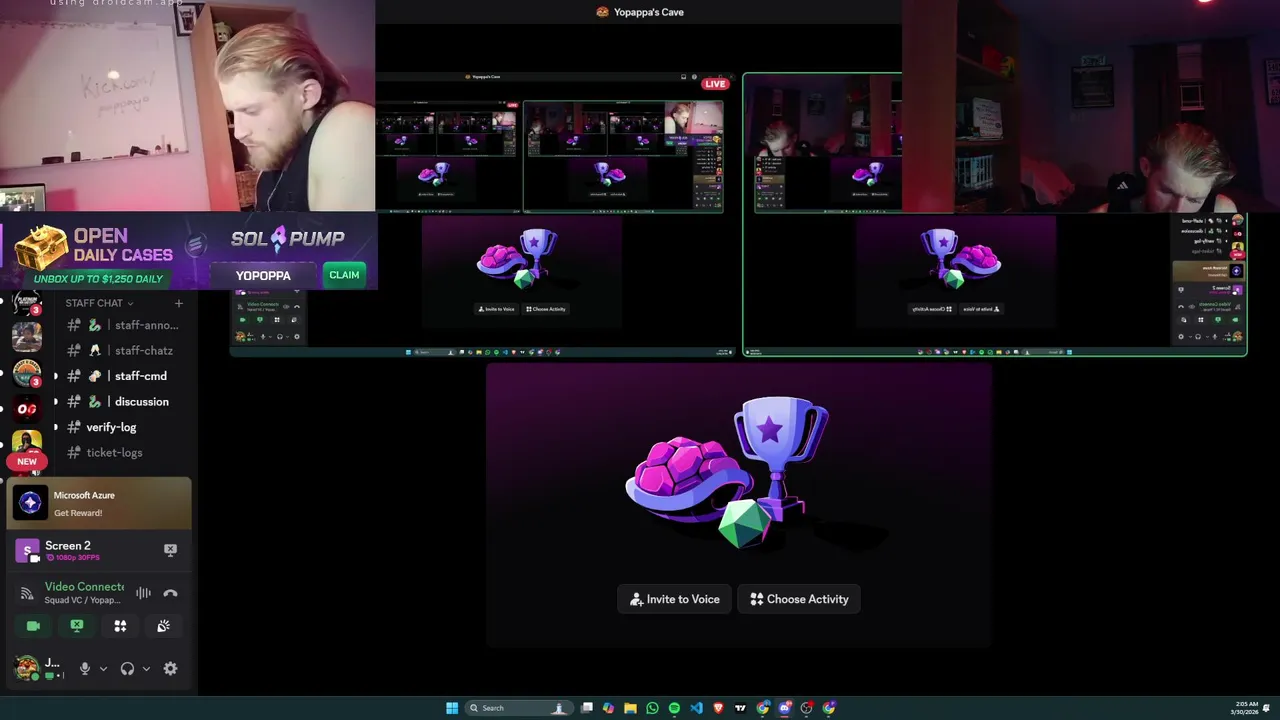Open Task View from the taskbar

[x=587, y=708]
